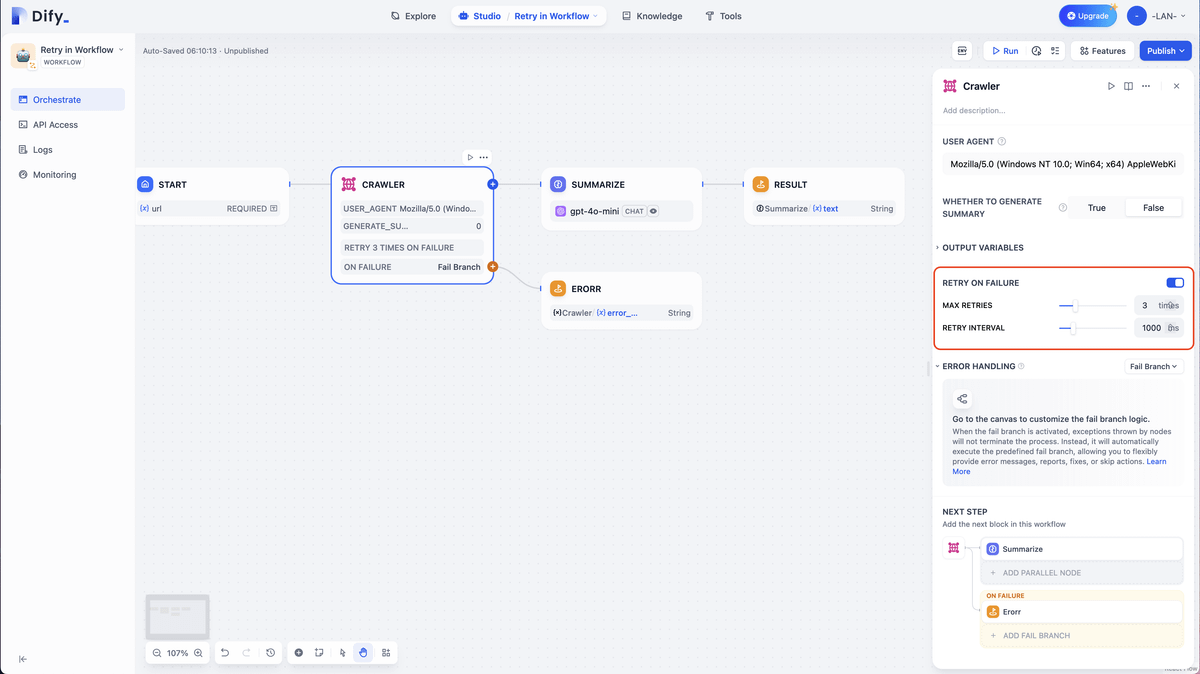Add a note with the sticky note icon

pos(319,653)
